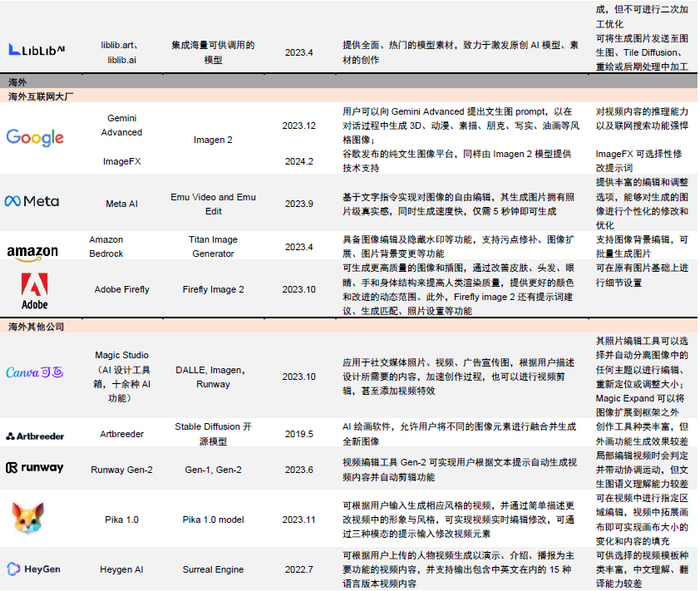The height and width of the screenshot is (591, 700).
Task: Click the Meta description about 5 秒钟
Action: click(x=458, y=204)
